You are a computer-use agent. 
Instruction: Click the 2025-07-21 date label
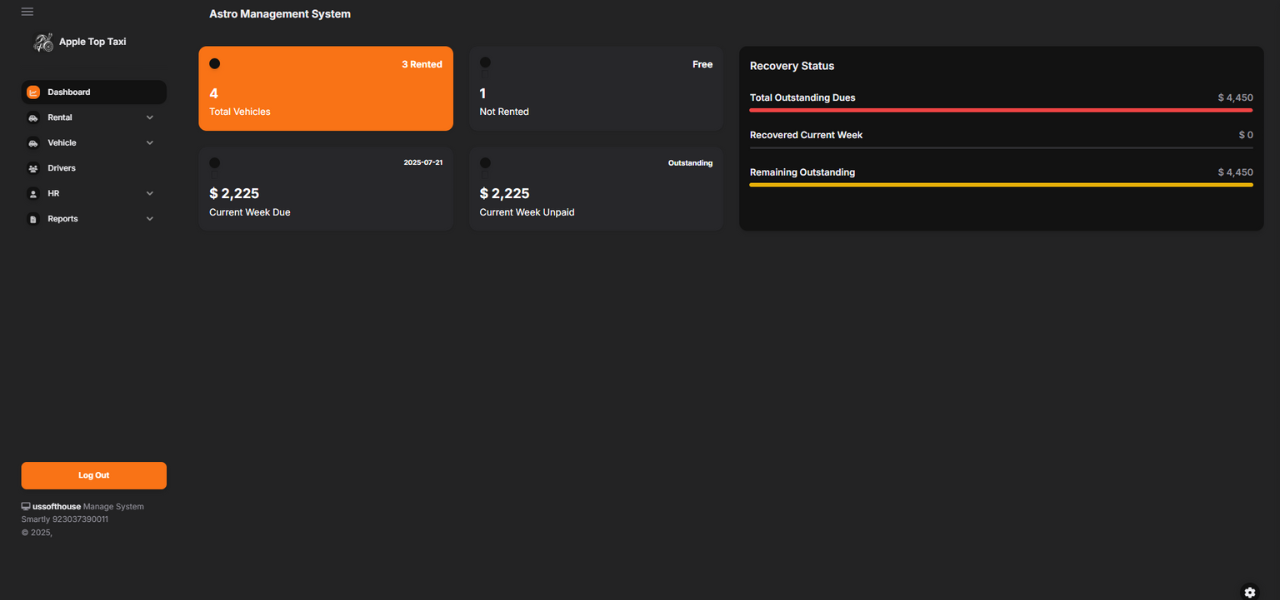click(423, 162)
